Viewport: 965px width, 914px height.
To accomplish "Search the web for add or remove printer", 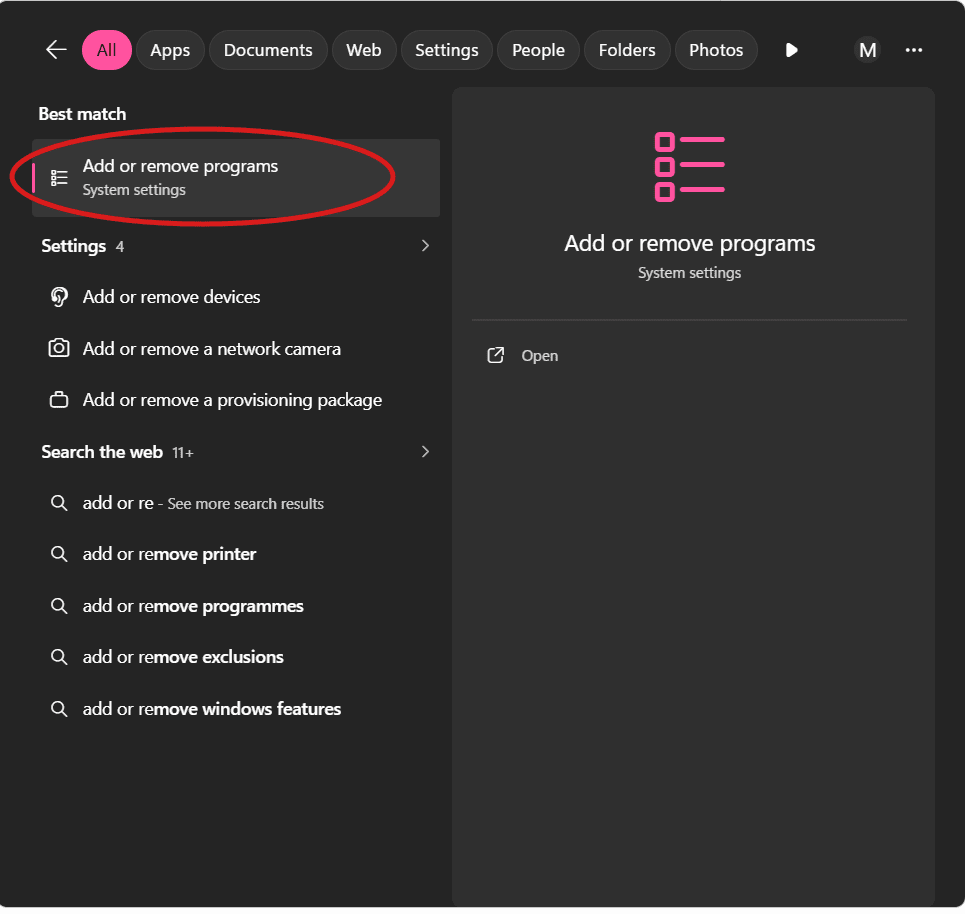I will pyautogui.click(x=169, y=554).
